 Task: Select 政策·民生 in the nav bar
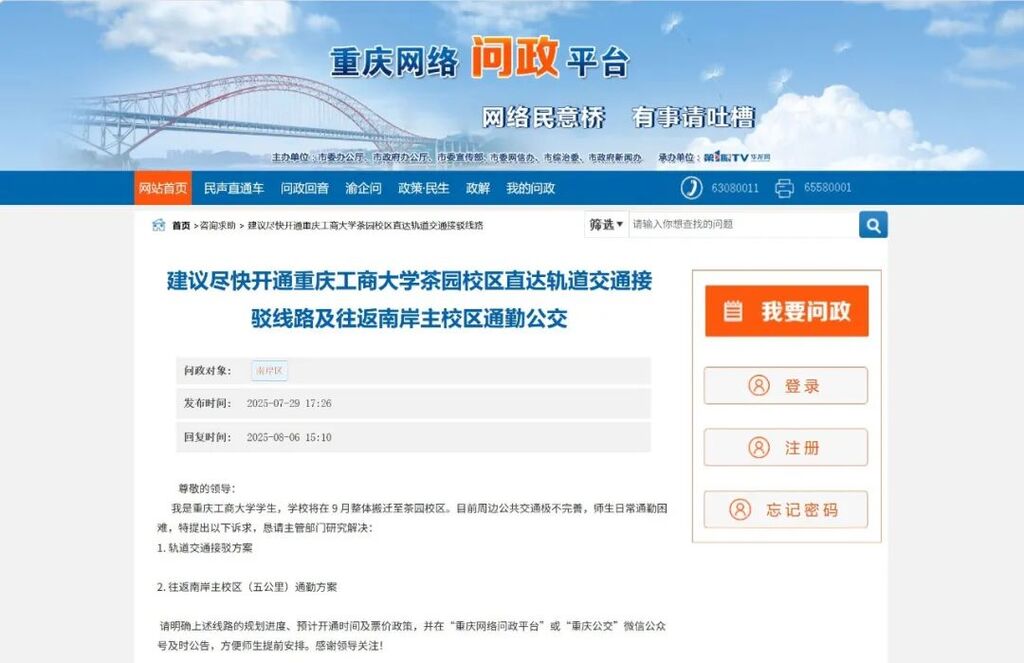pyautogui.click(x=424, y=188)
